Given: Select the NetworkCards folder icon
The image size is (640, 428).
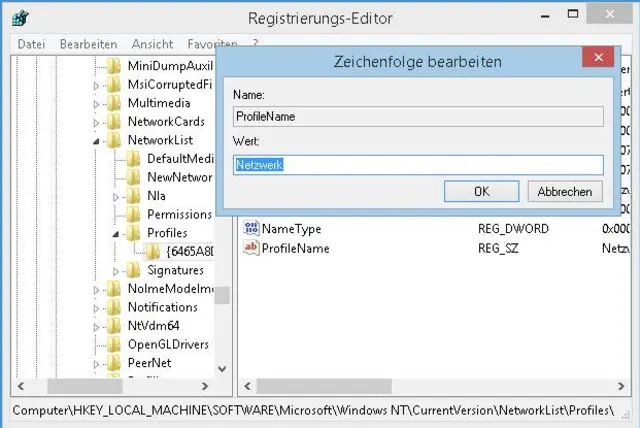Looking at the screenshot, I should click(x=114, y=122).
